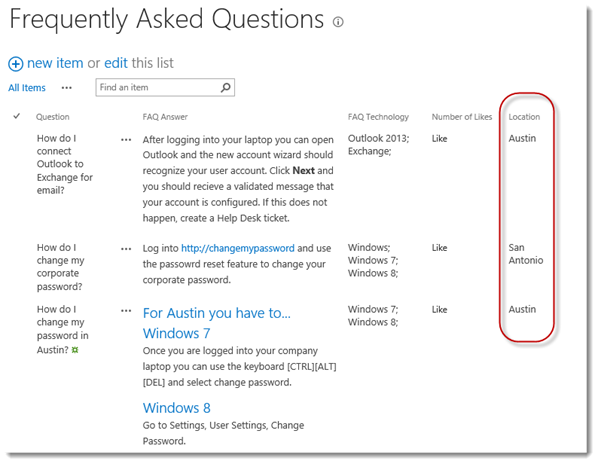598x464 pixels.
Task: Sort by the FAQ Technology column header
Action: (378, 117)
